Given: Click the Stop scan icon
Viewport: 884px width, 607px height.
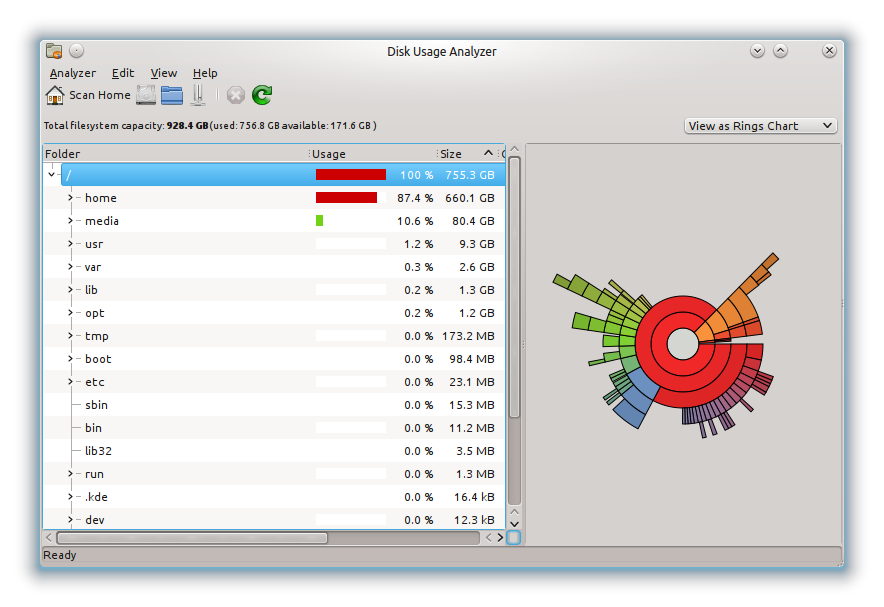Looking at the screenshot, I should [x=236, y=95].
